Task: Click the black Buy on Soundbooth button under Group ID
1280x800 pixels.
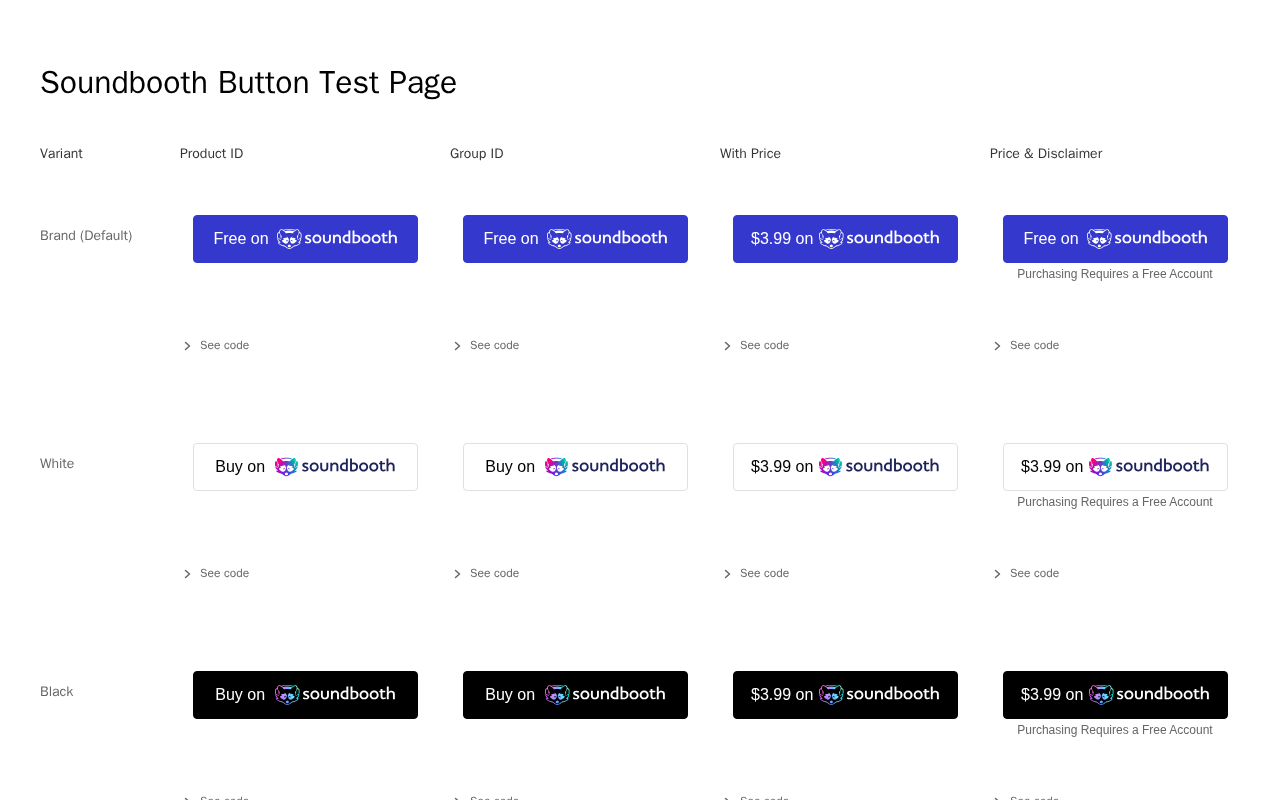Action: 575,695
